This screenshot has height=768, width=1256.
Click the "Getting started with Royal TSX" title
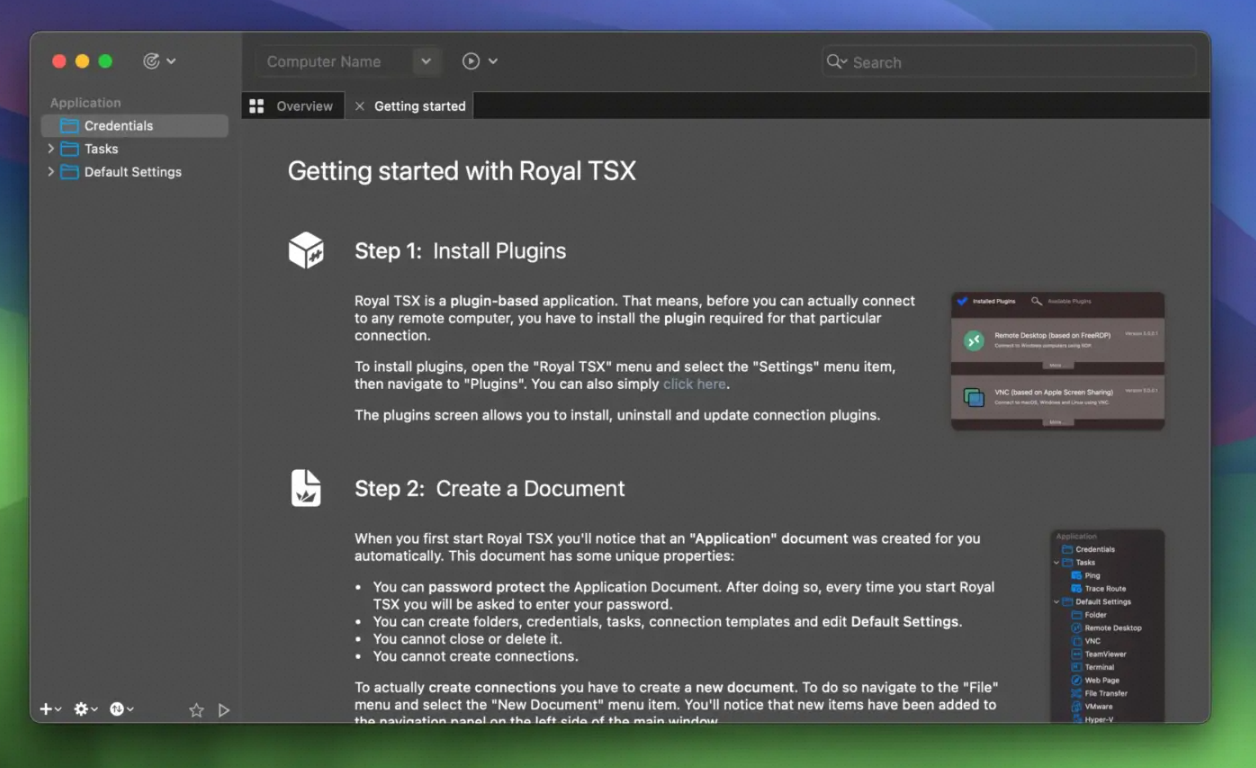[x=461, y=171]
